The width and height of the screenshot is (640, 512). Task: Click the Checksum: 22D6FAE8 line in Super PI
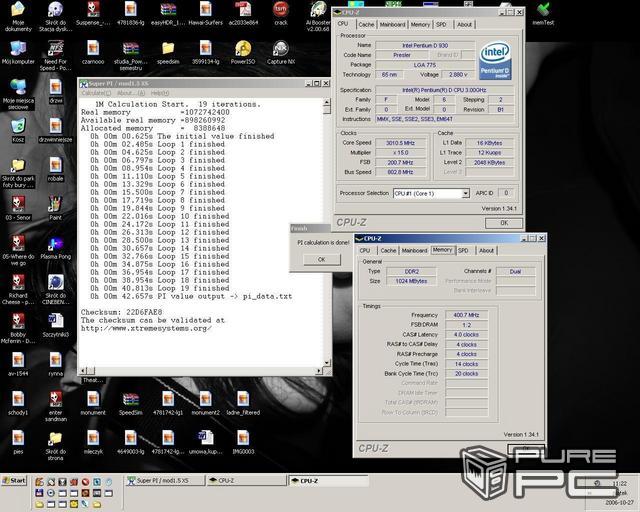coord(121,312)
